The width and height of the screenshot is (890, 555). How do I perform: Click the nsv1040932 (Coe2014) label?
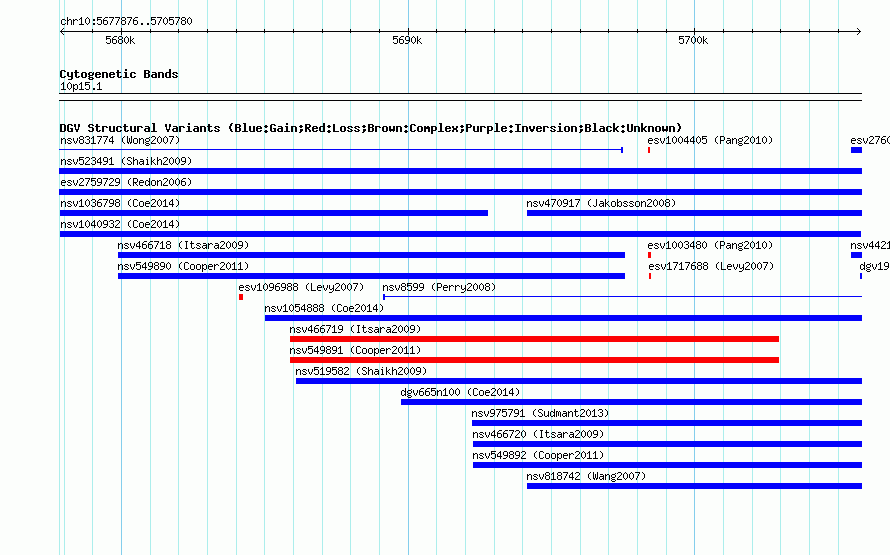[120, 224]
